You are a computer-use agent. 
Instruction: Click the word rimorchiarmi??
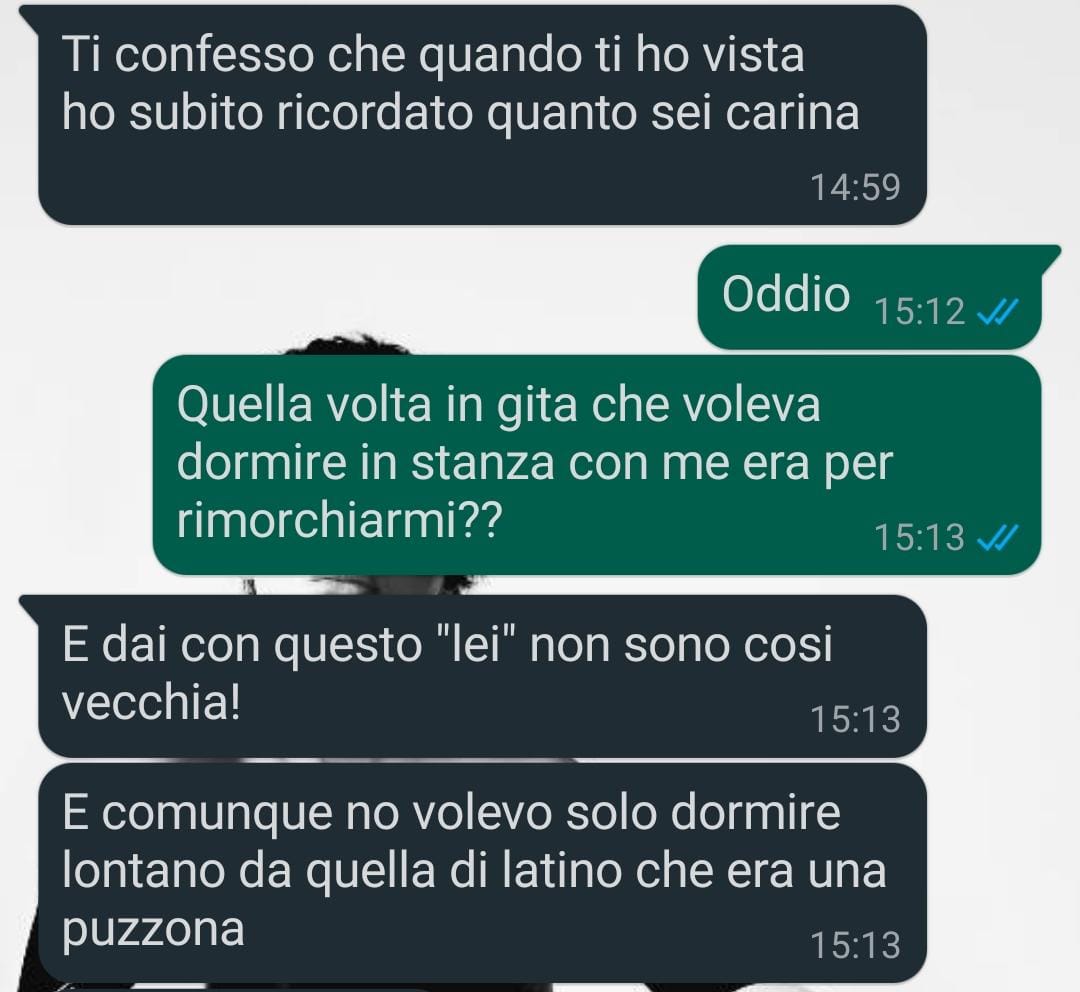tap(339, 520)
